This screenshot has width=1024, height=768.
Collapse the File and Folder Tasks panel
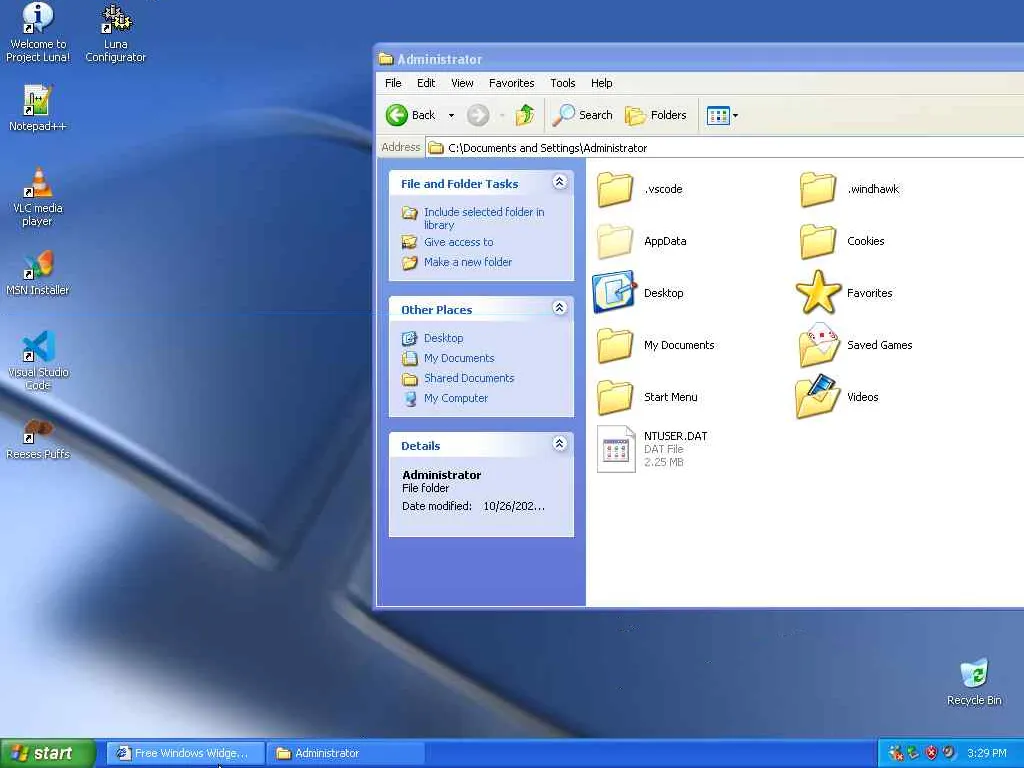(x=560, y=182)
